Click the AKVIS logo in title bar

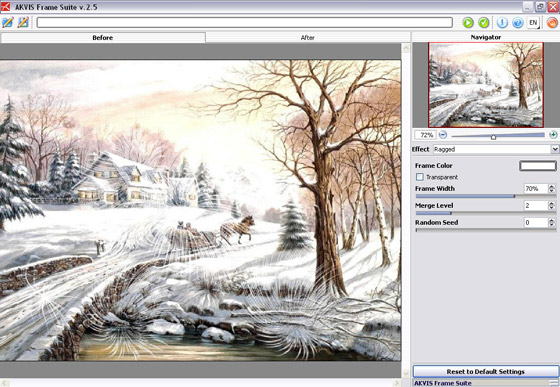(5, 6)
